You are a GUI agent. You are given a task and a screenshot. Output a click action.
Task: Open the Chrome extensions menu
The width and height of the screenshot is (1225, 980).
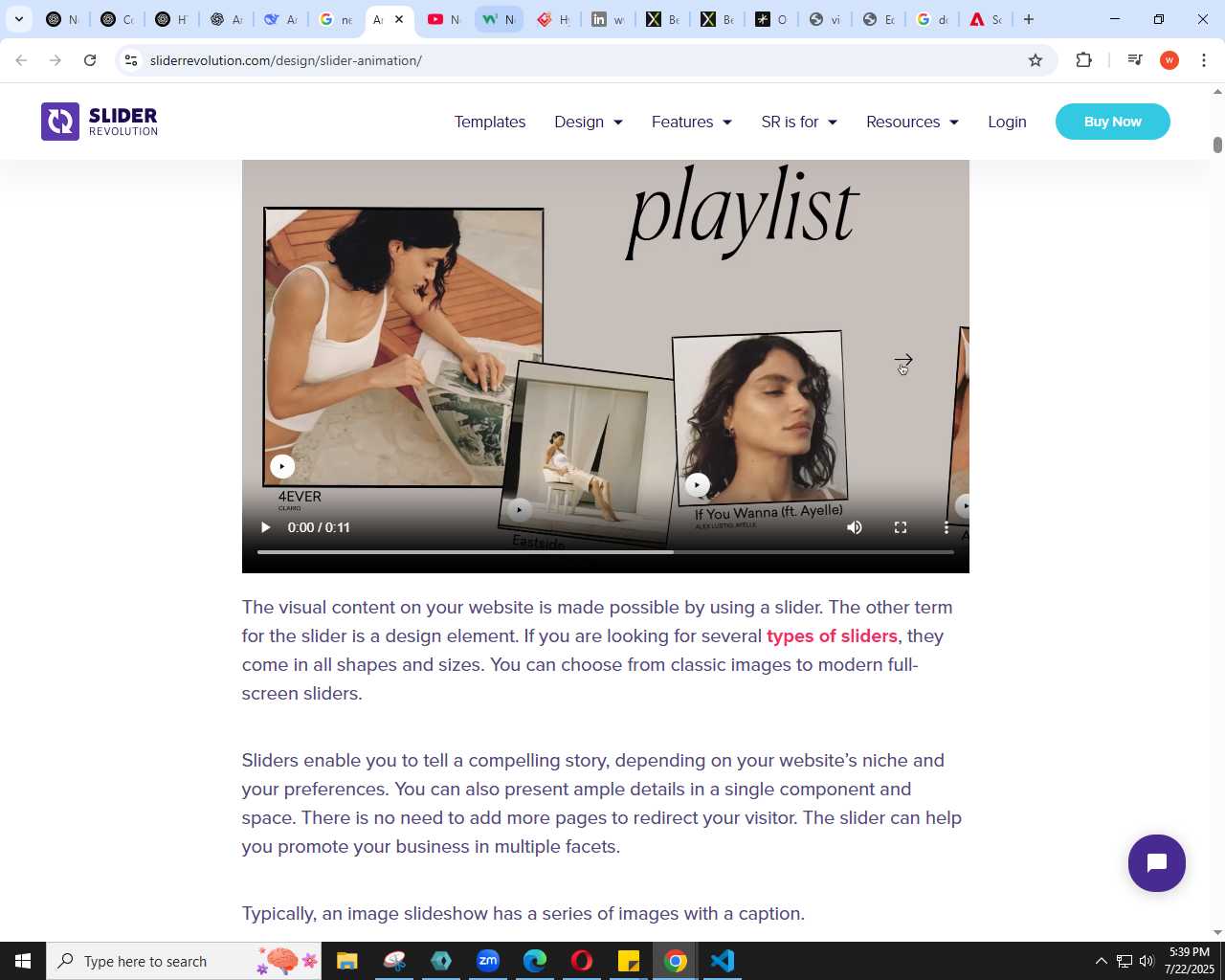1083,60
